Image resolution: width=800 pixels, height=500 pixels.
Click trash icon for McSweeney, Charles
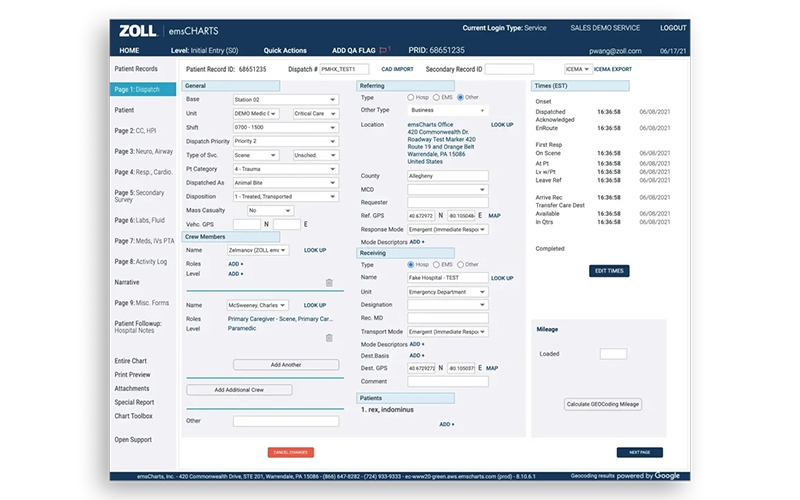point(329,338)
